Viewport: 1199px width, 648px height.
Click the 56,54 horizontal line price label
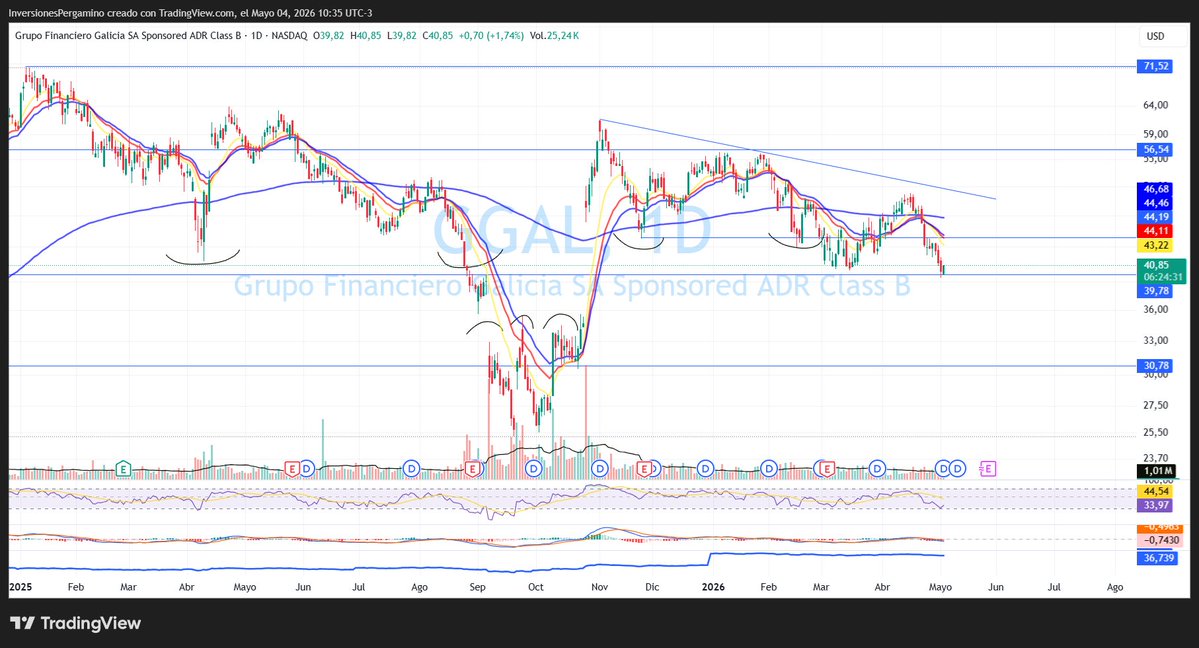pos(1155,150)
